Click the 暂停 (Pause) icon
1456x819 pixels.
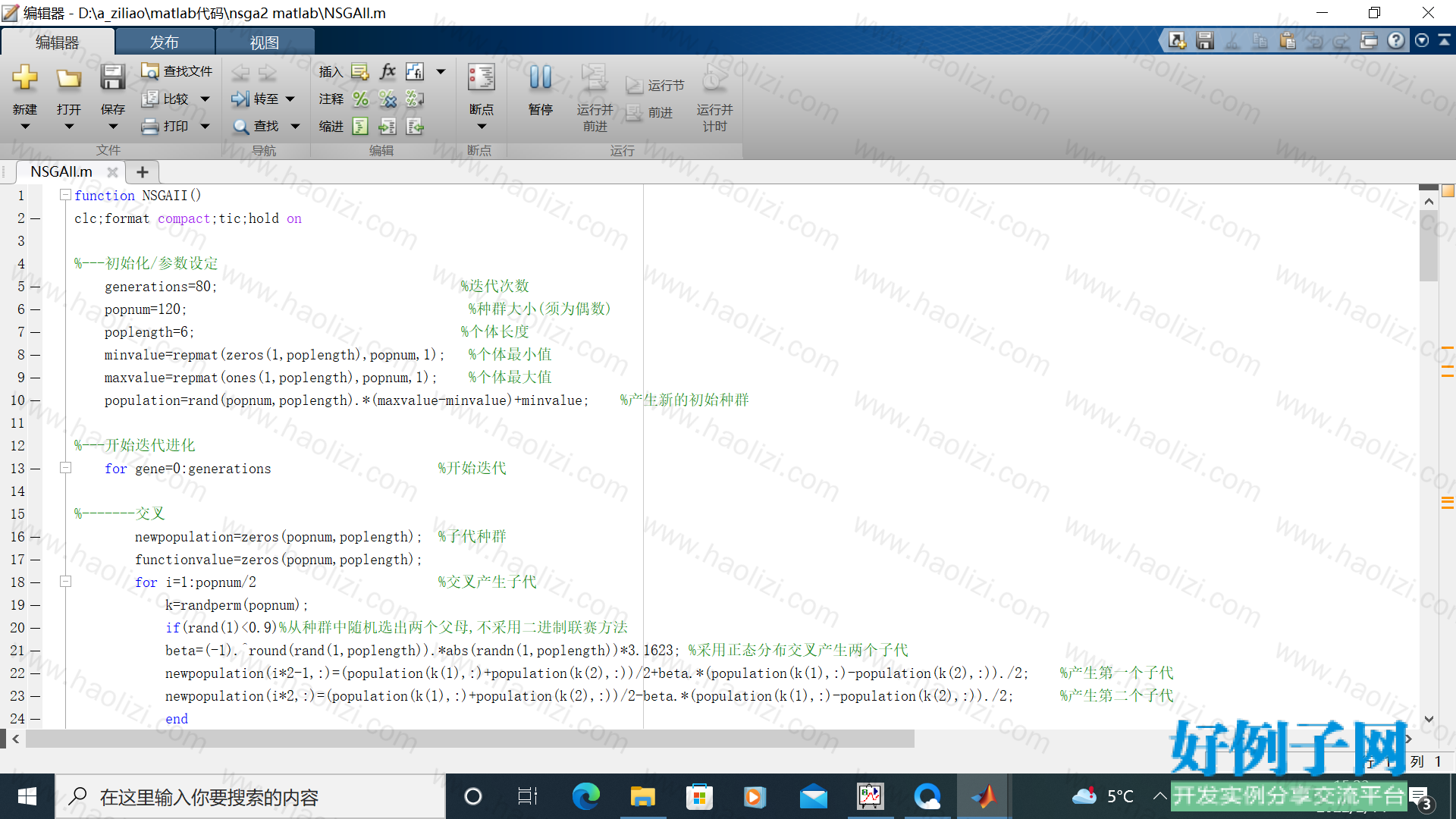tap(541, 77)
